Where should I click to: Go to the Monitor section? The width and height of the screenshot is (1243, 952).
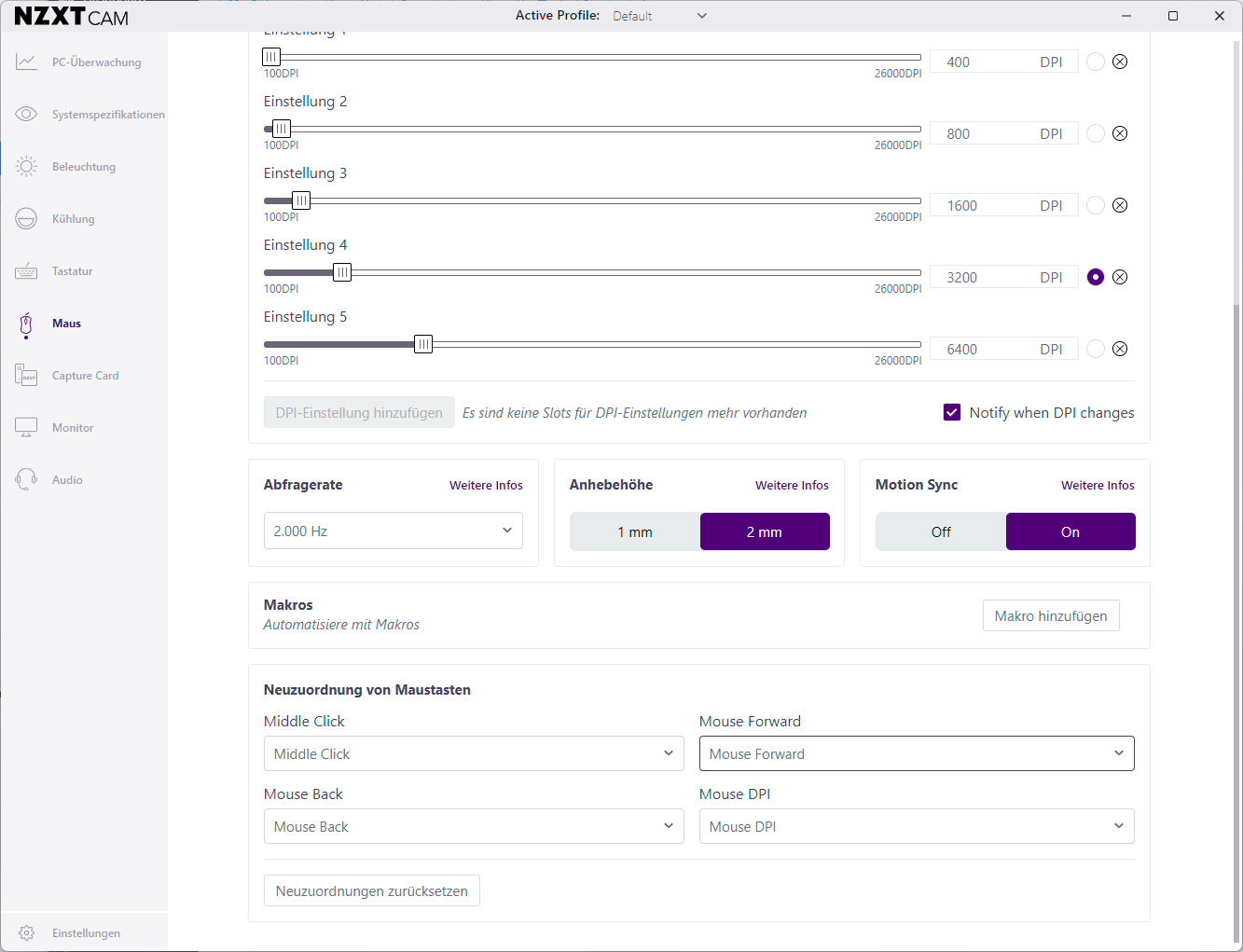[x=73, y=428]
